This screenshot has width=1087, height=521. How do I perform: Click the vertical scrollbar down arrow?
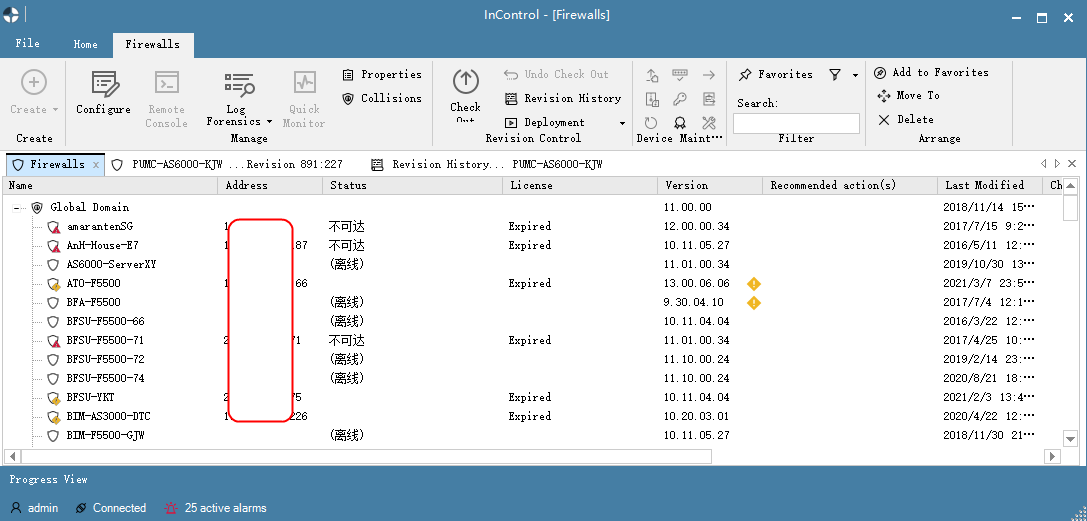pyautogui.click(x=1070, y=439)
